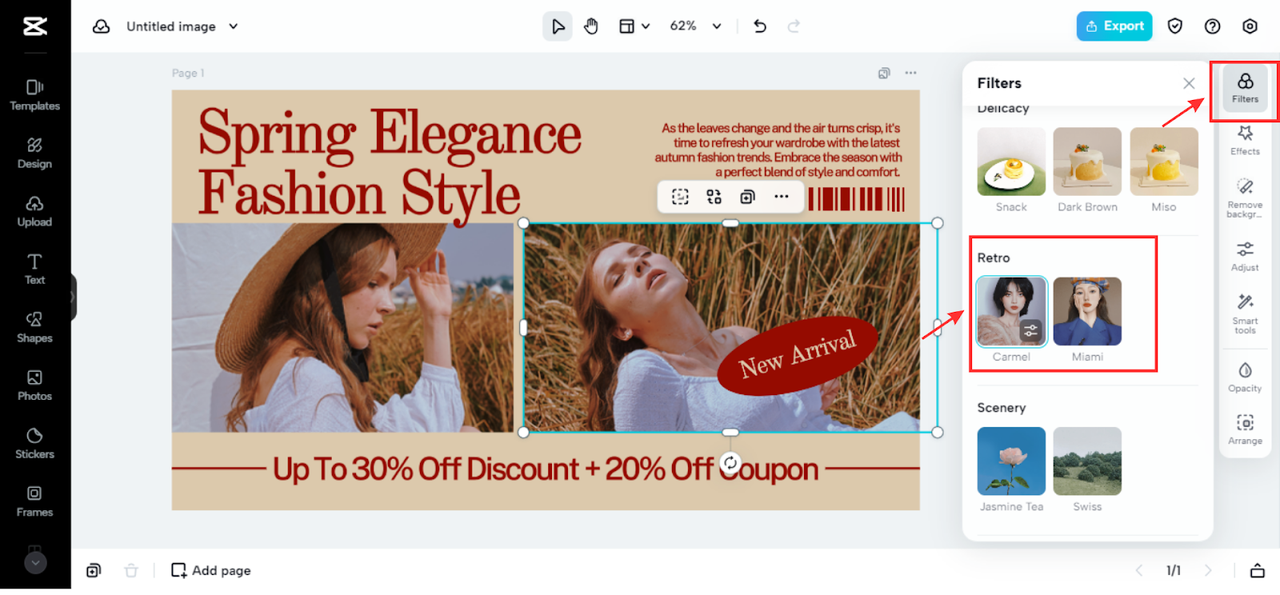Click the bottom-left duplicate page icon

(x=93, y=570)
